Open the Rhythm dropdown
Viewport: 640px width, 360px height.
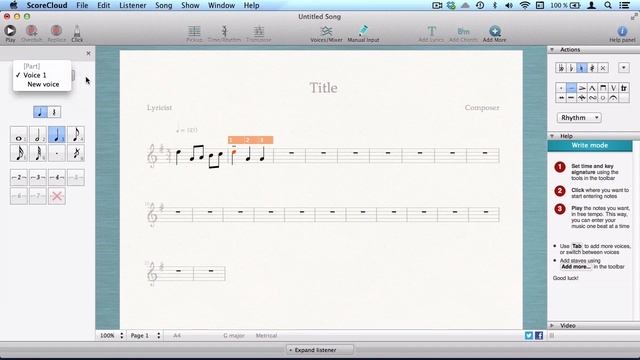(579, 118)
